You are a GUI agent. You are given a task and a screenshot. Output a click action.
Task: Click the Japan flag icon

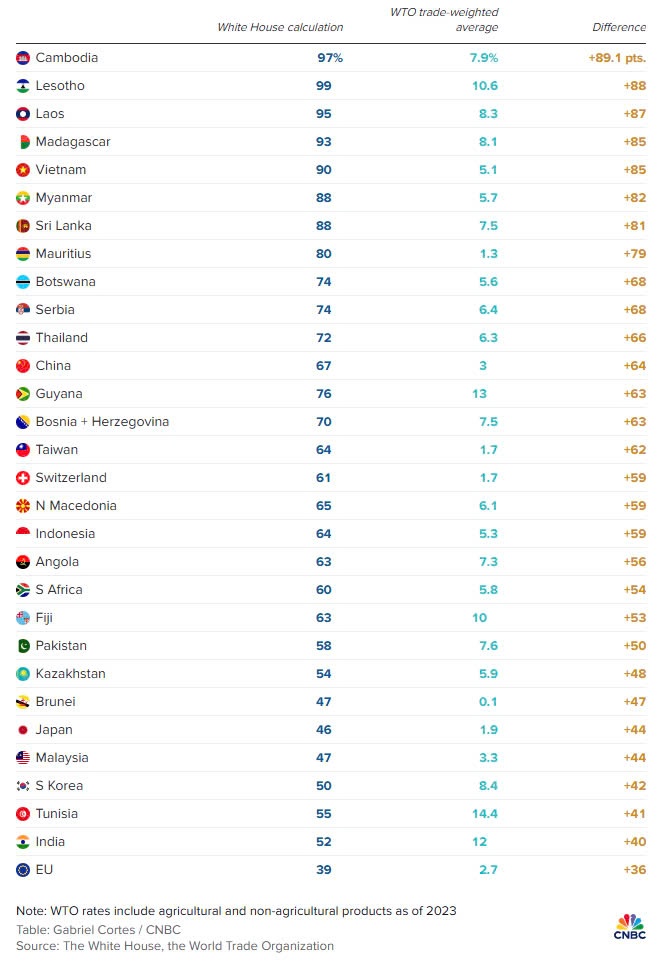point(23,730)
